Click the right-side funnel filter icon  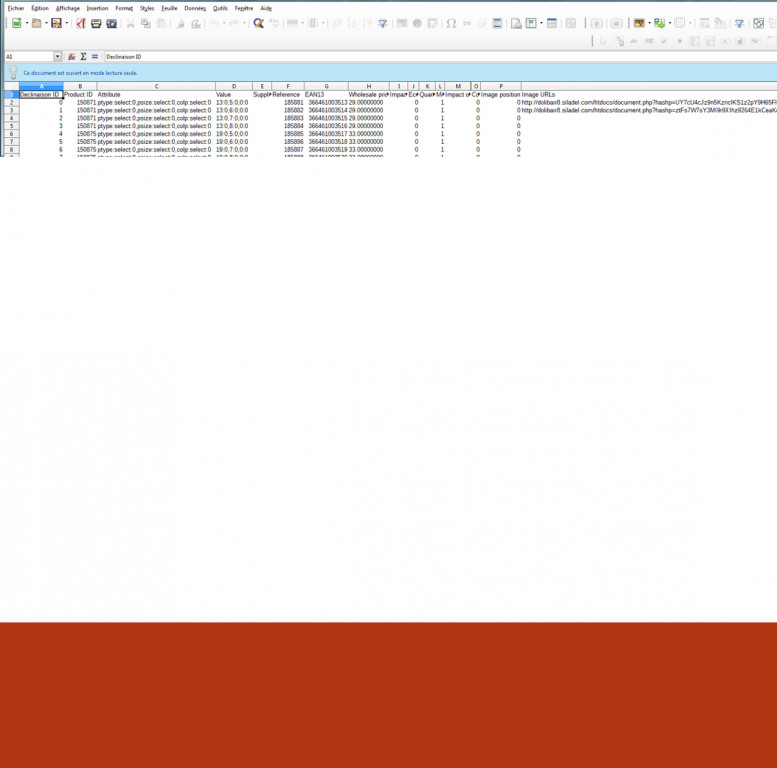tap(739, 23)
